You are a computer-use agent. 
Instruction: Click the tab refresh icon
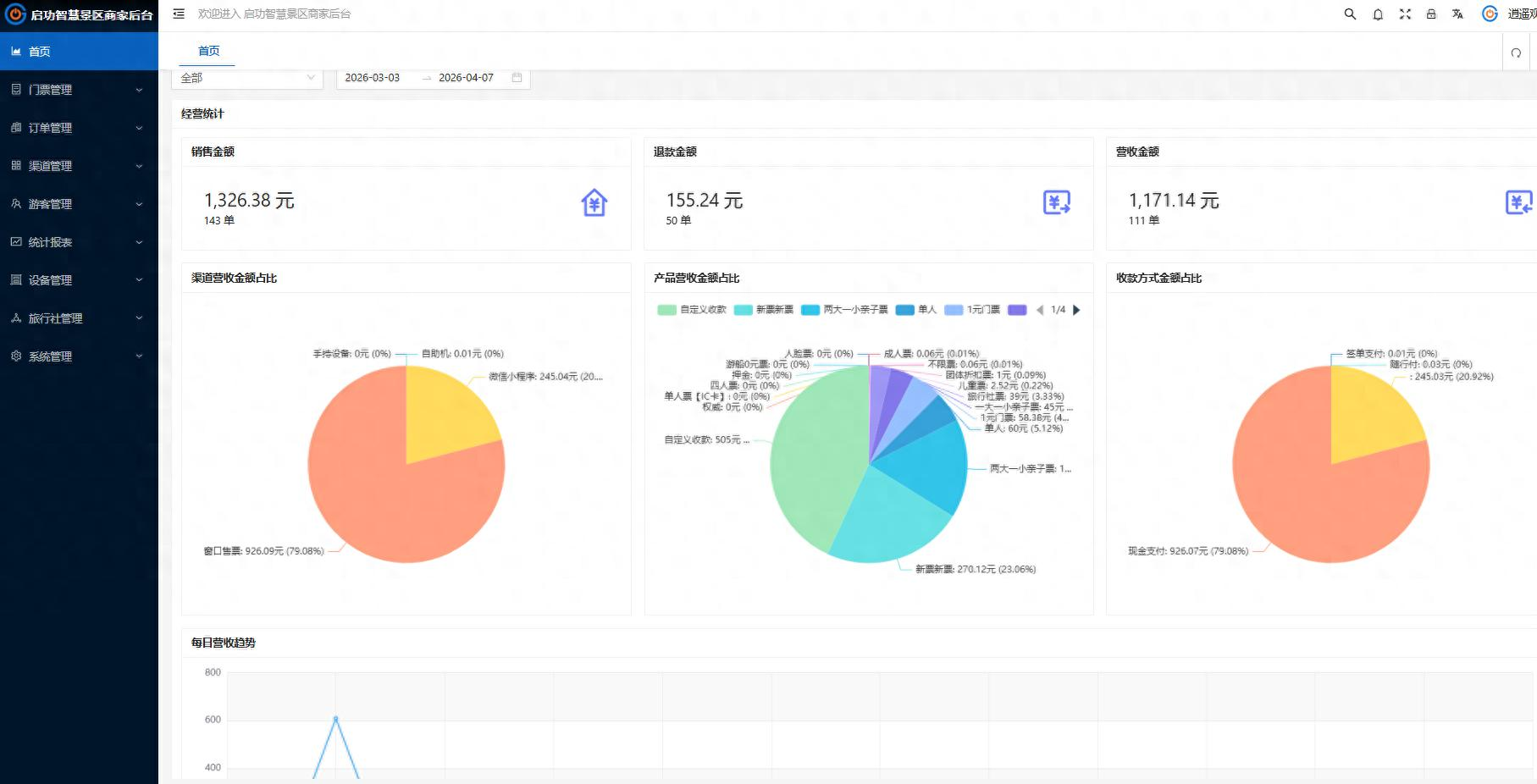1516,52
